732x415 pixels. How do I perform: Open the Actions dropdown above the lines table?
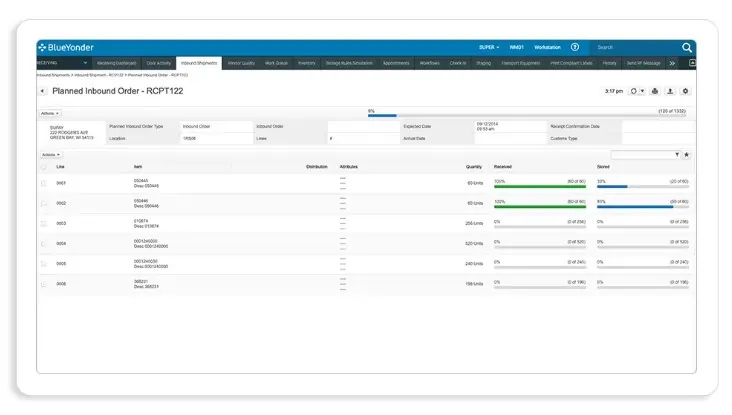point(51,155)
